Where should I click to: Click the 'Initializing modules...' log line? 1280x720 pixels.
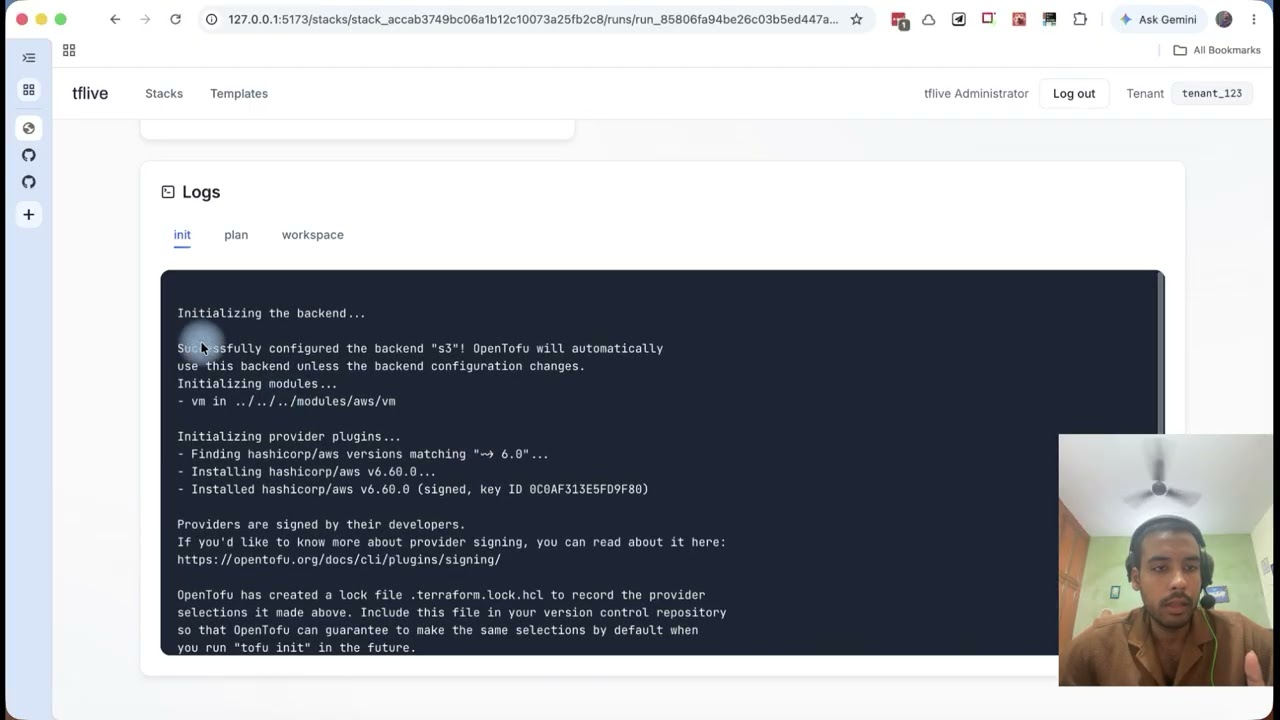(257, 384)
